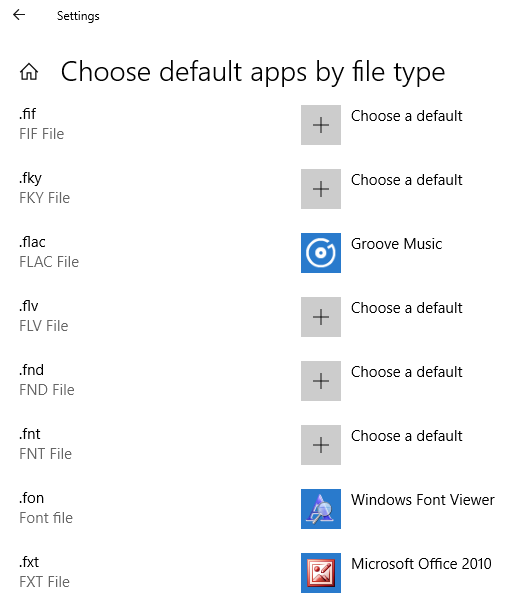Screen dimensions: 518x606
Task: Go to Settings home via house icon
Action: (x=29, y=72)
